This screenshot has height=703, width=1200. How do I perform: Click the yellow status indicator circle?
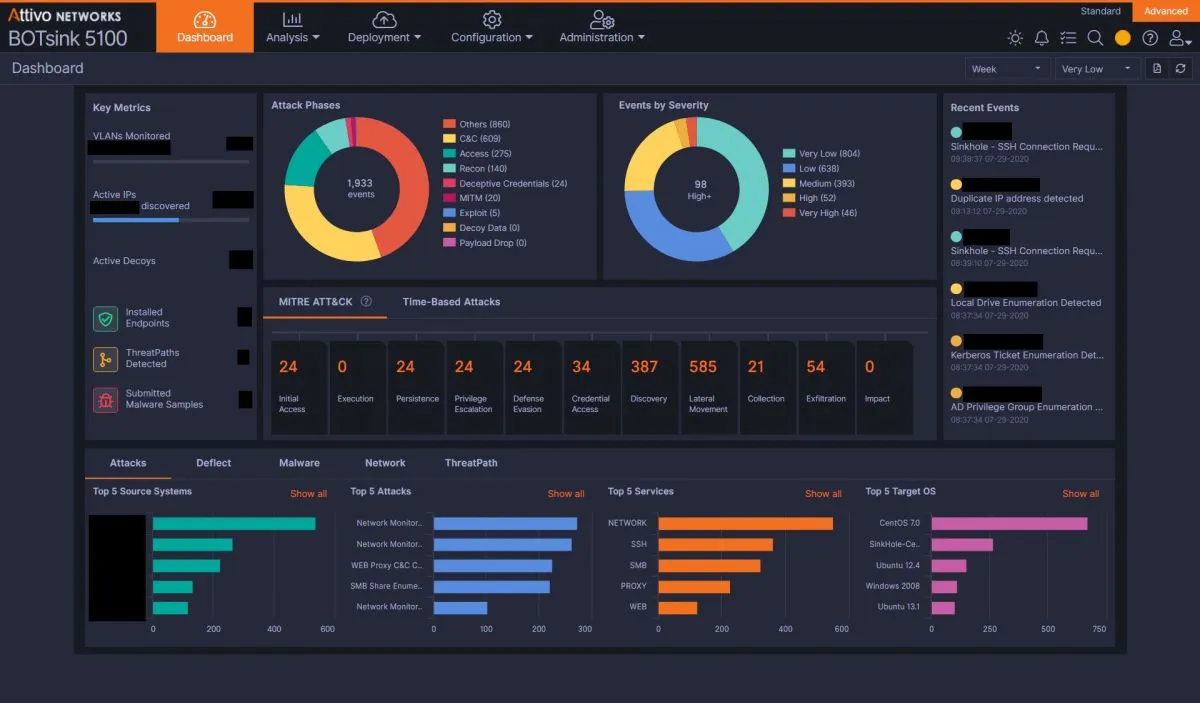[x=1122, y=38]
